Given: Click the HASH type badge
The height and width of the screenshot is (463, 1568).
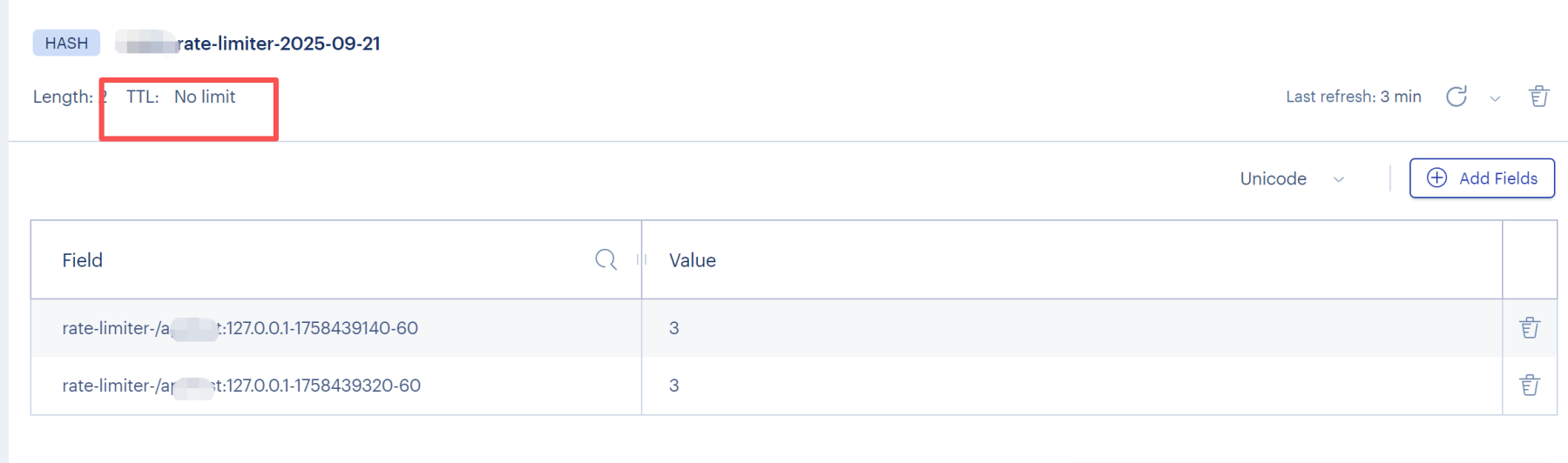Looking at the screenshot, I should [x=66, y=43].
